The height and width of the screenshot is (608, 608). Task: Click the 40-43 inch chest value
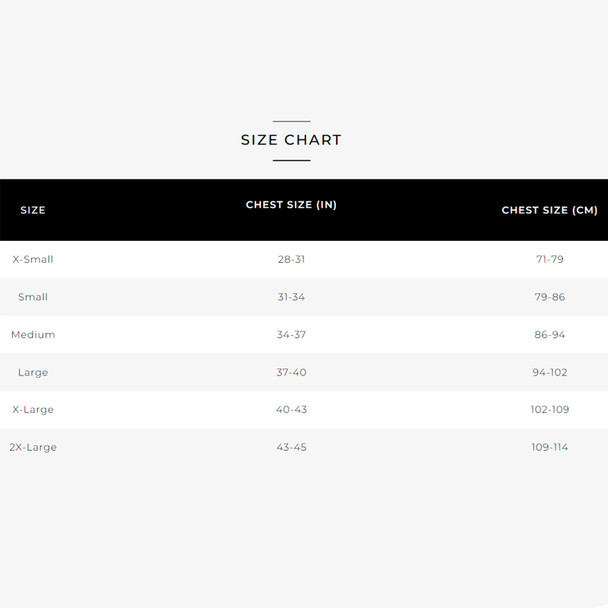pyautogui.click(x=291, y=409)
